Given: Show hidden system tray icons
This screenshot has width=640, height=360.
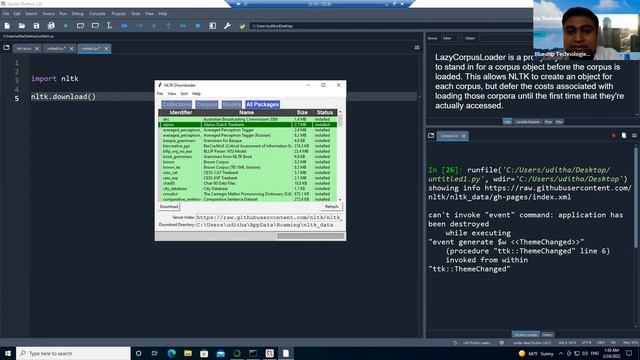Looking at the screenshot, I should point(560,353).
